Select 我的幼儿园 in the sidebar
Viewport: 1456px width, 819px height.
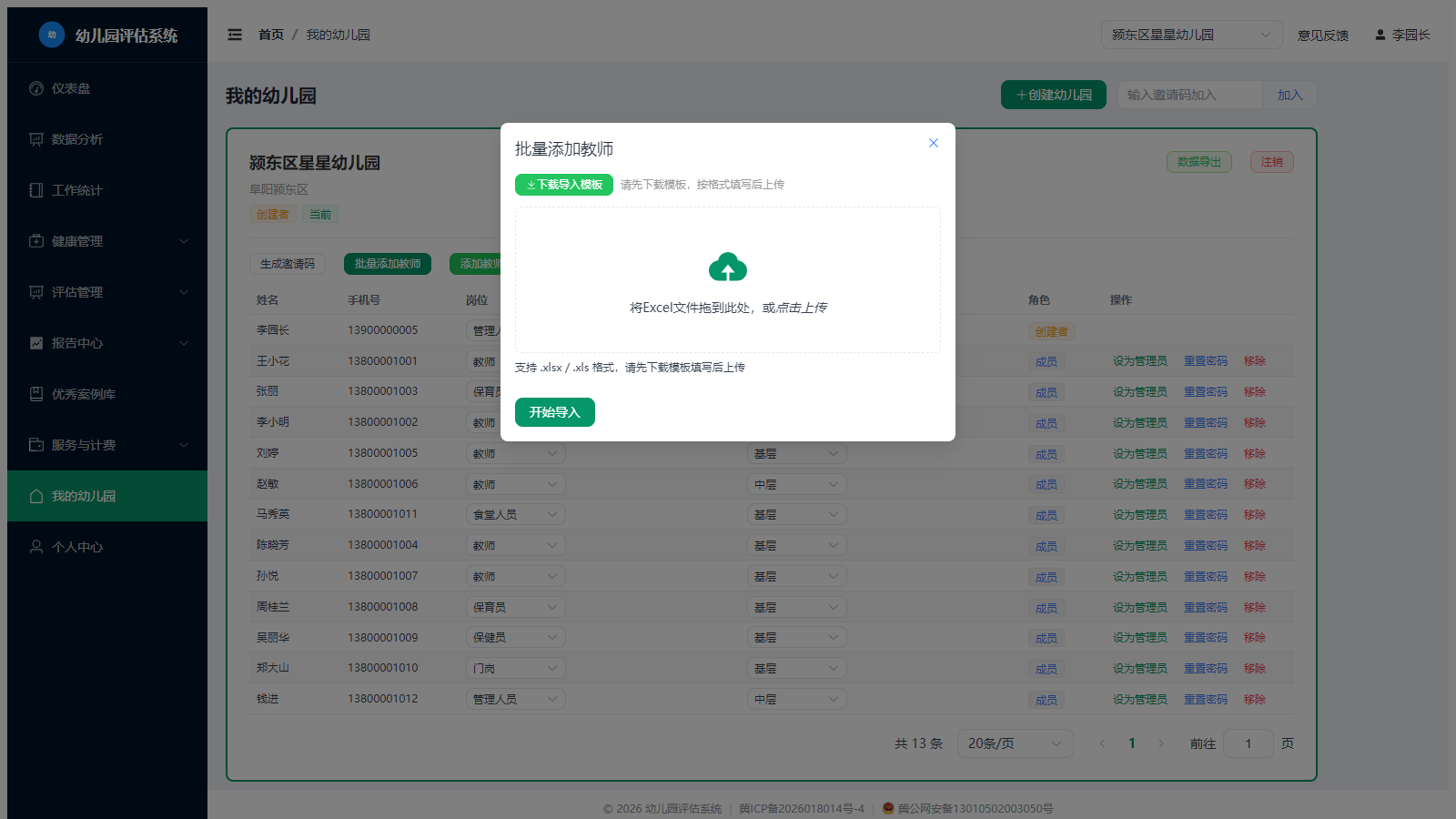[x=107, y=496]
